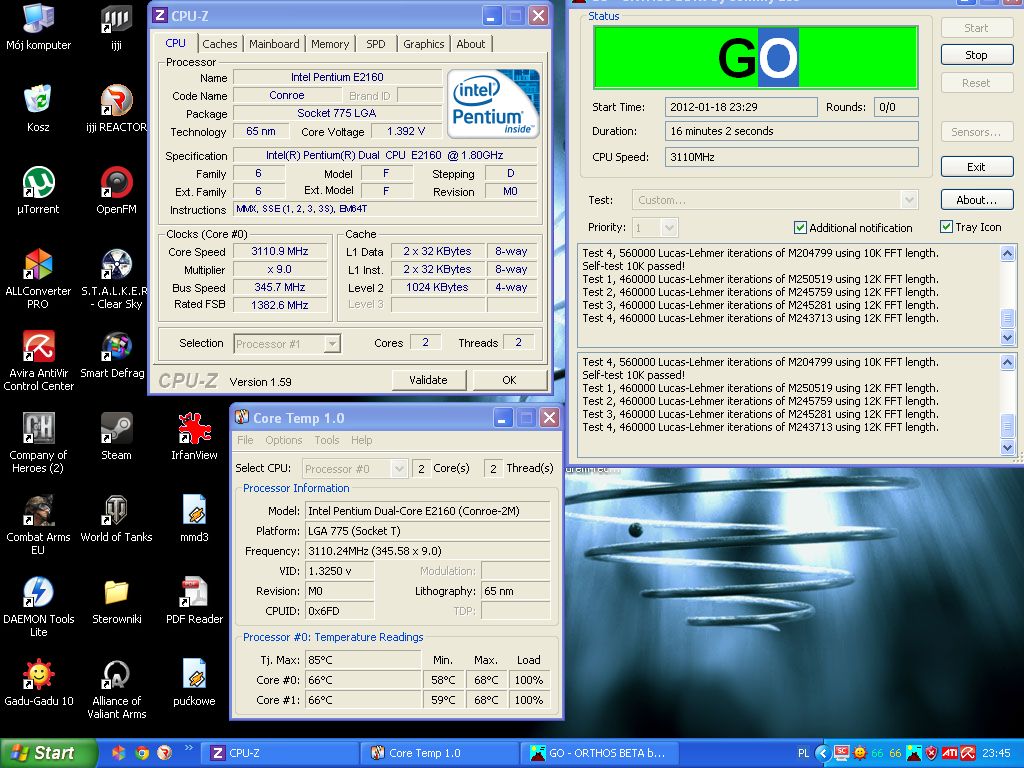The width and height of the screenshot is (1024, 768).
Task: Launch Steam from the desktop
Action: pyautogui.click(x=116, y=437)
